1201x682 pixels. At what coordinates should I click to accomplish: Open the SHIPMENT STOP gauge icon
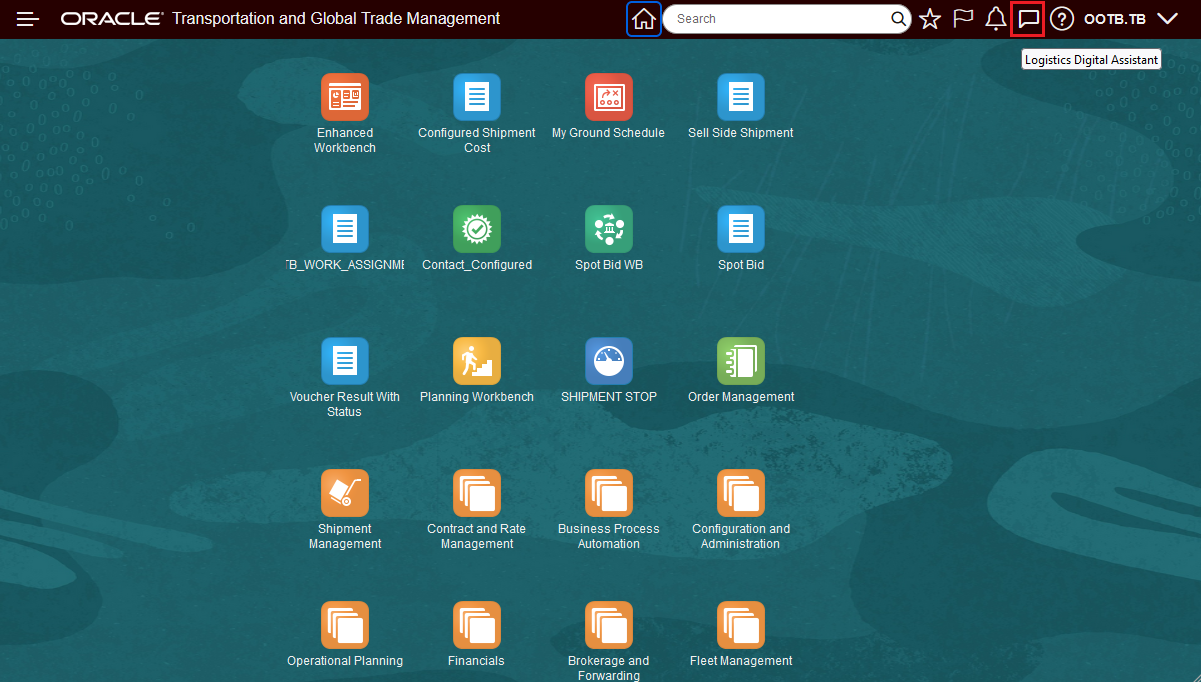tap(609, 361)
